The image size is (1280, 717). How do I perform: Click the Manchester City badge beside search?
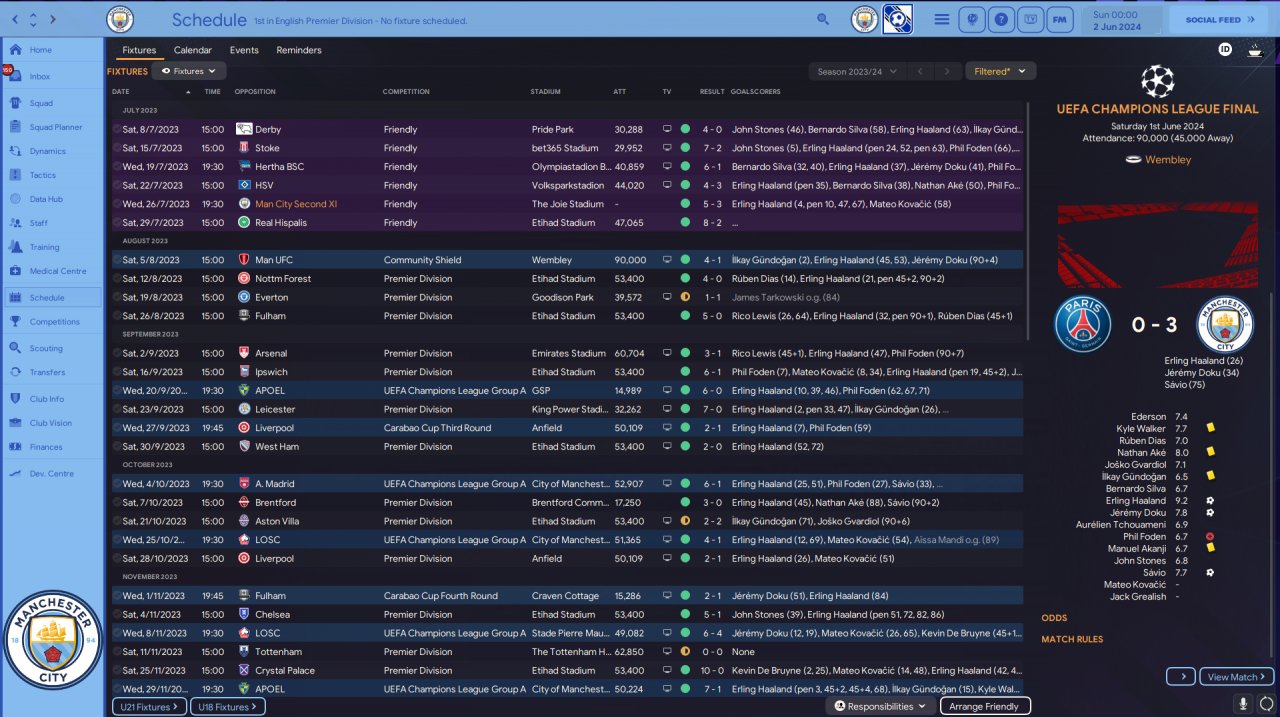click(x=864, y=19)
